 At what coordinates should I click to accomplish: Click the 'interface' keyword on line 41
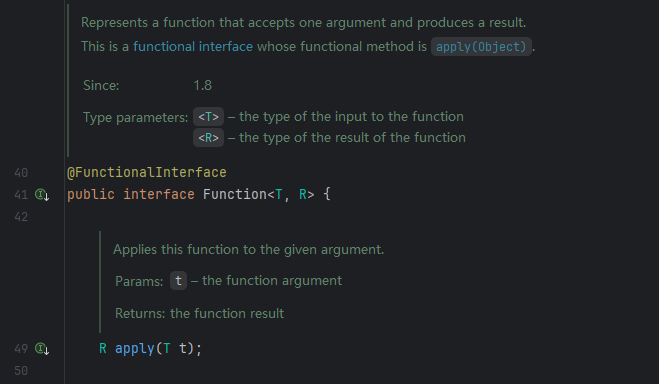[159, 194]
